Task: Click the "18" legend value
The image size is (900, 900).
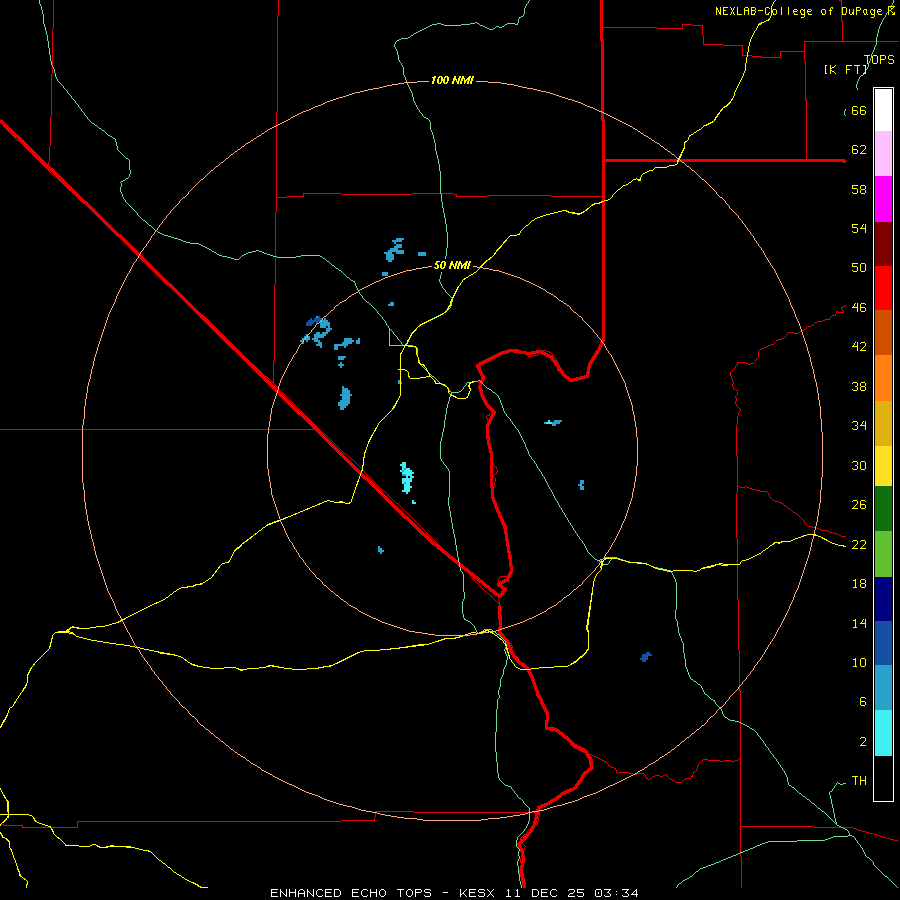Action: (x=859, y=584)
